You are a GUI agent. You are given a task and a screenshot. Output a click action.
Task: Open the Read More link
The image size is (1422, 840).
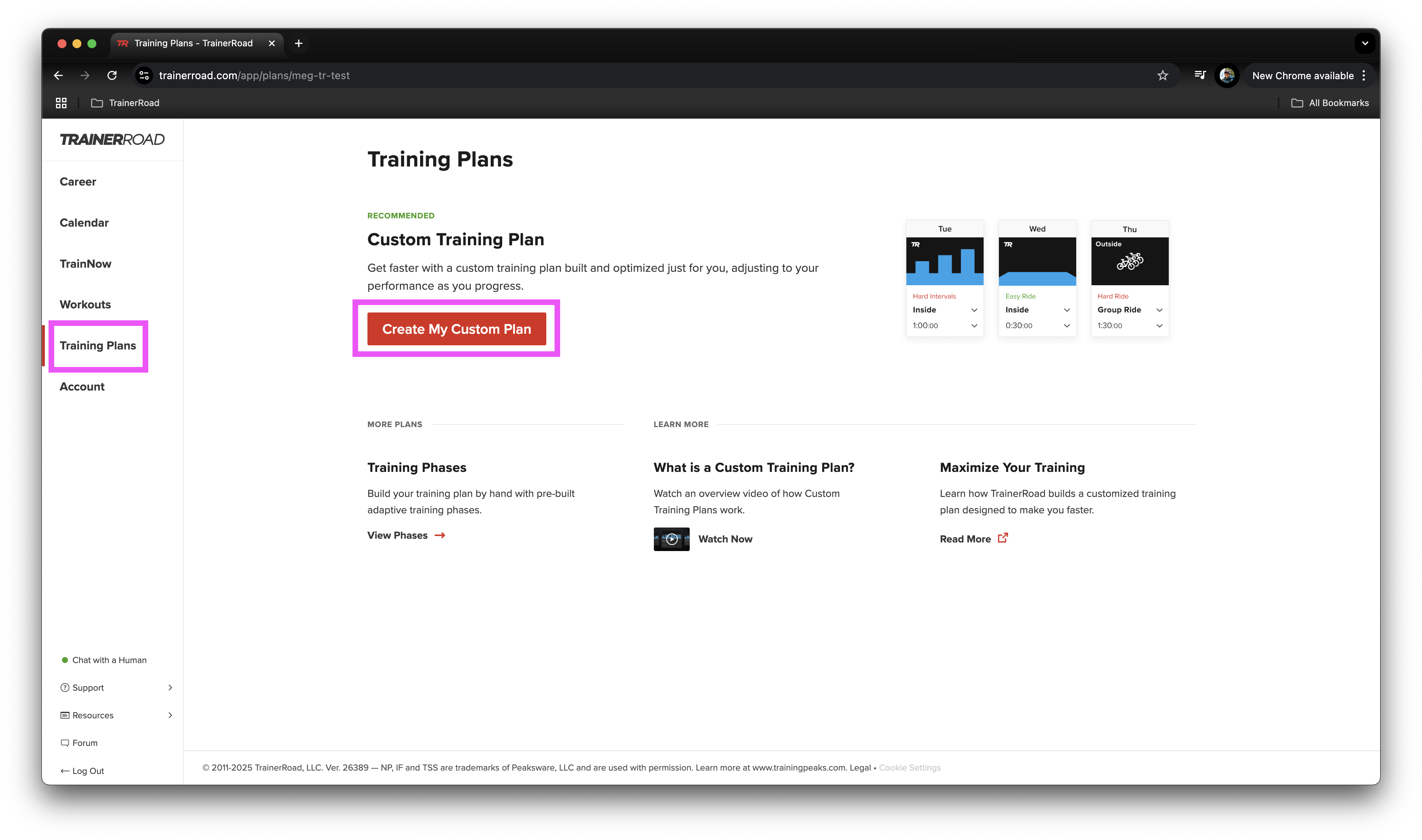tap(965, 539)
